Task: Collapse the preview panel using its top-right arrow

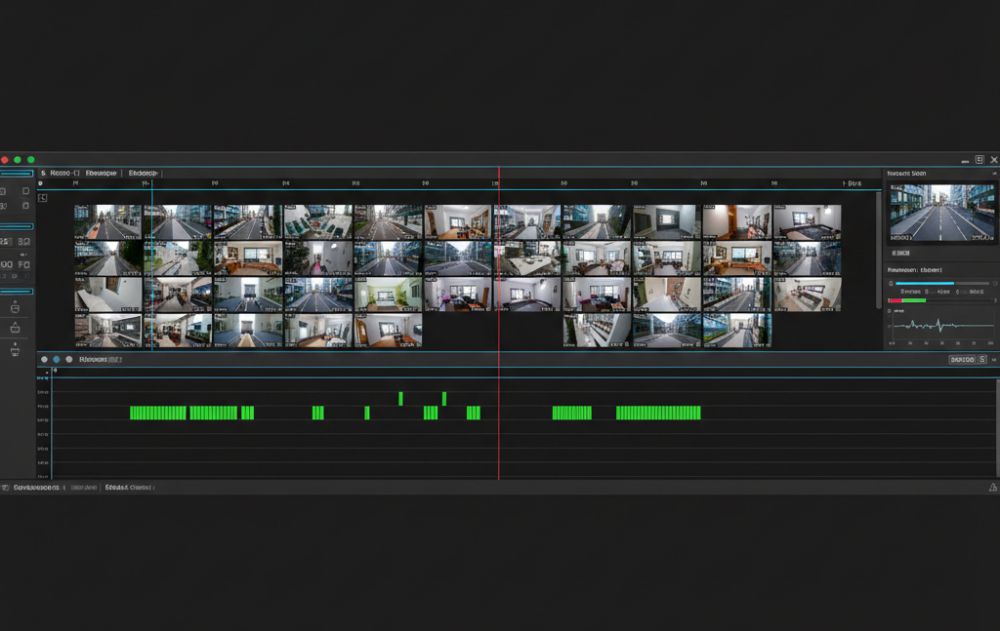Action: [x=994, y=174]
